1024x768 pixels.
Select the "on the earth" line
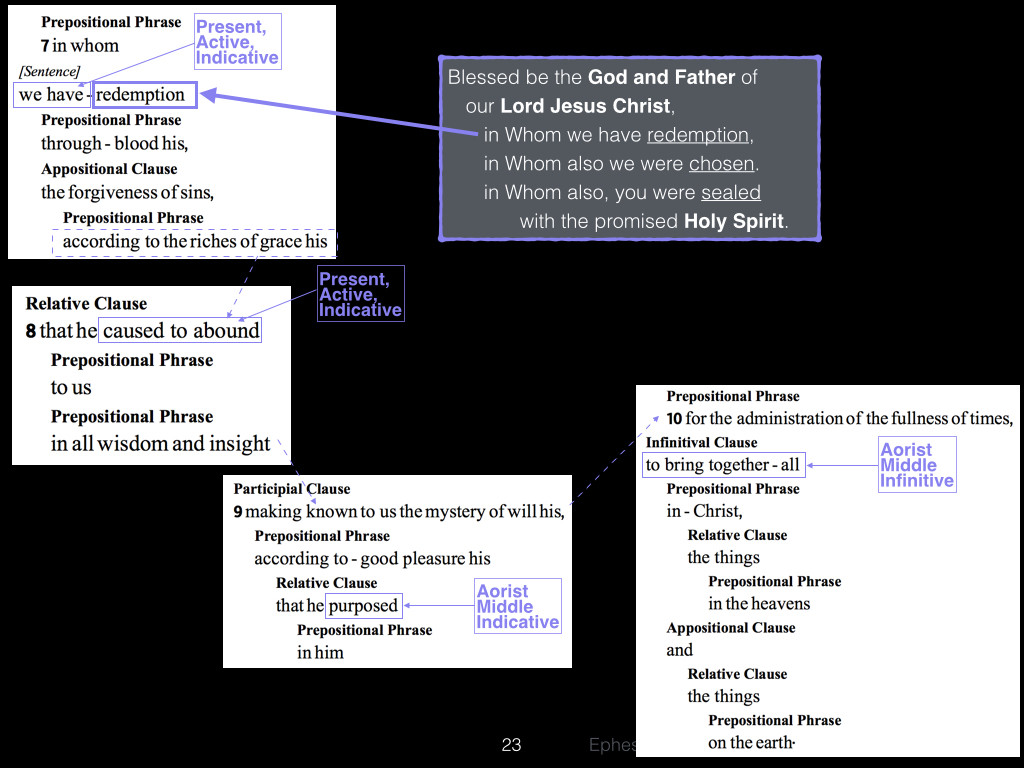tap(751, 743)
